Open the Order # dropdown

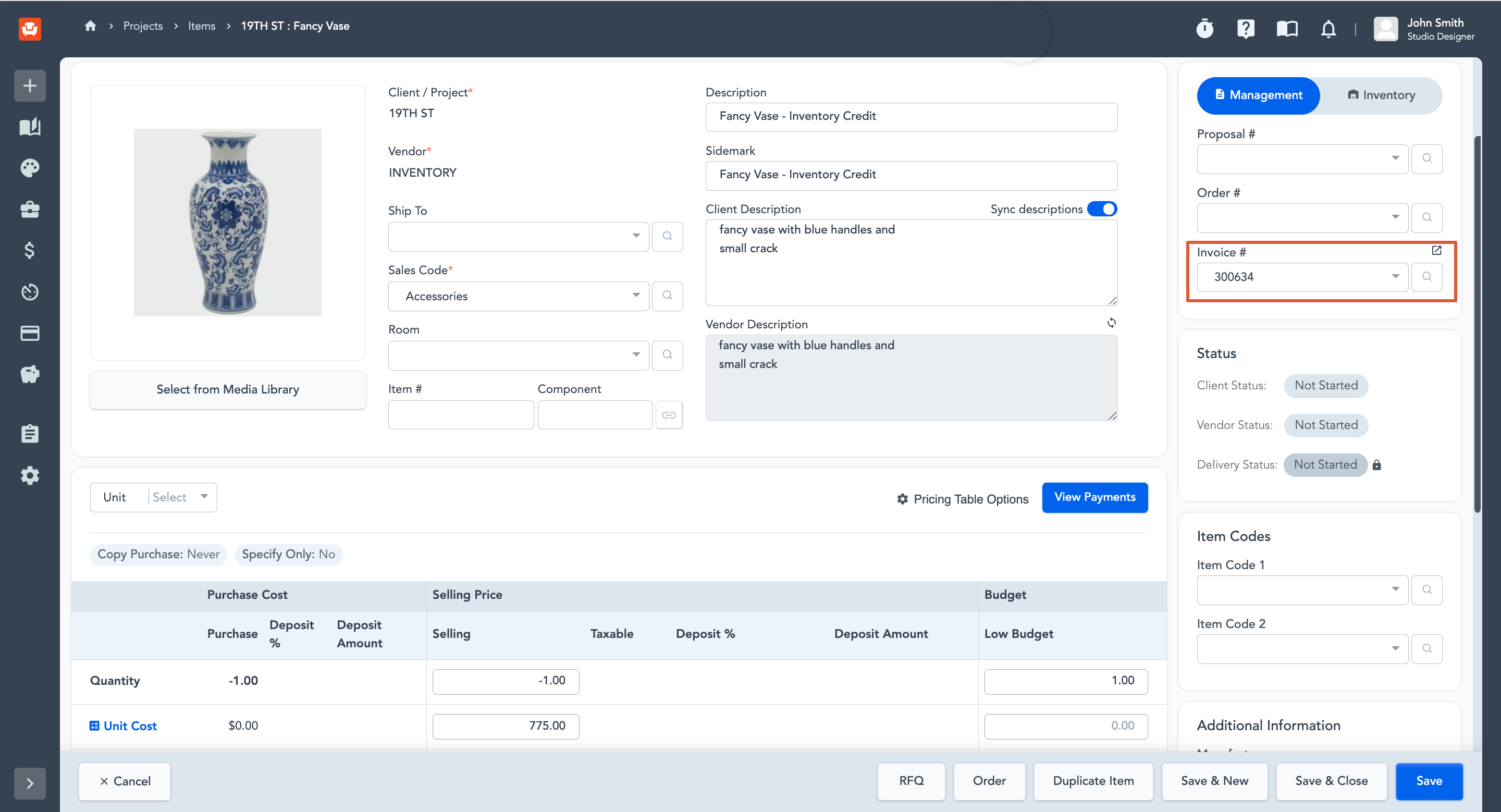[x=1302, y=218]
